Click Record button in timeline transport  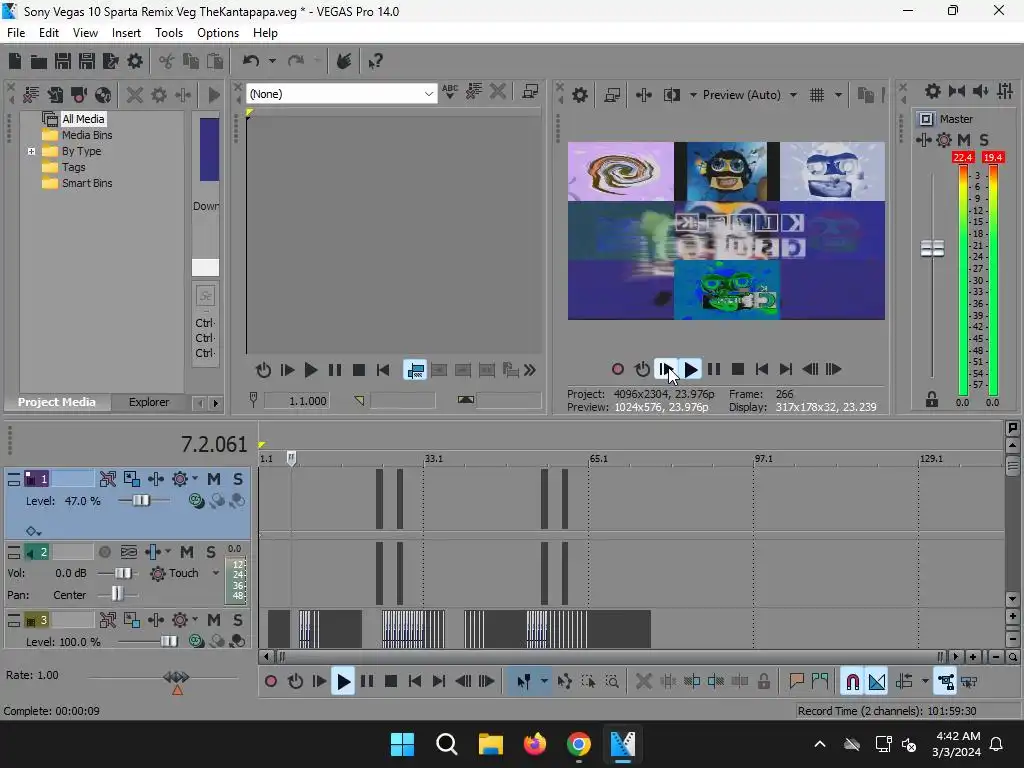(271, 682)
